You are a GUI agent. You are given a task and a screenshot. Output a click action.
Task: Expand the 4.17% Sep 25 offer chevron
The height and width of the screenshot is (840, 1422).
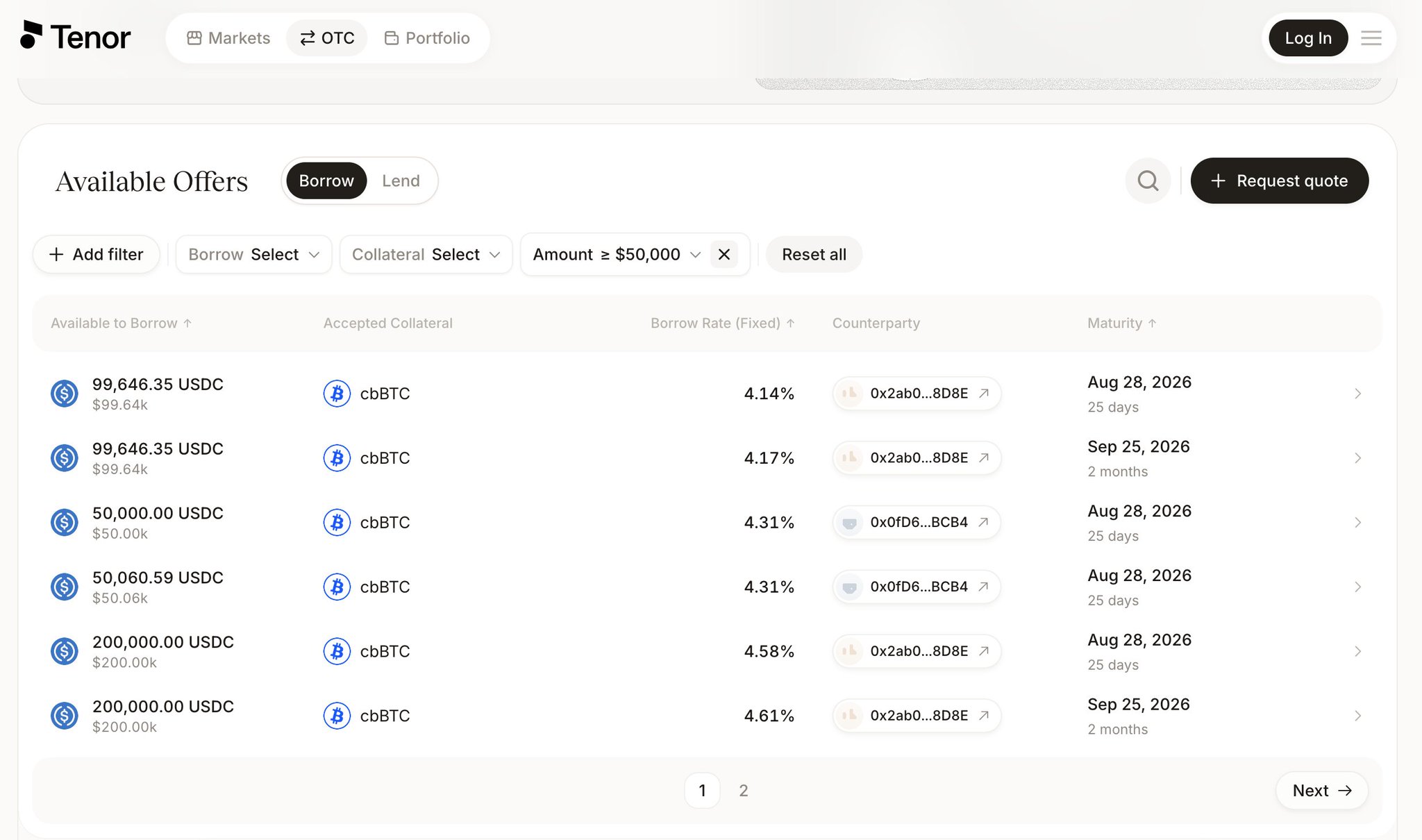point(1357,458)
